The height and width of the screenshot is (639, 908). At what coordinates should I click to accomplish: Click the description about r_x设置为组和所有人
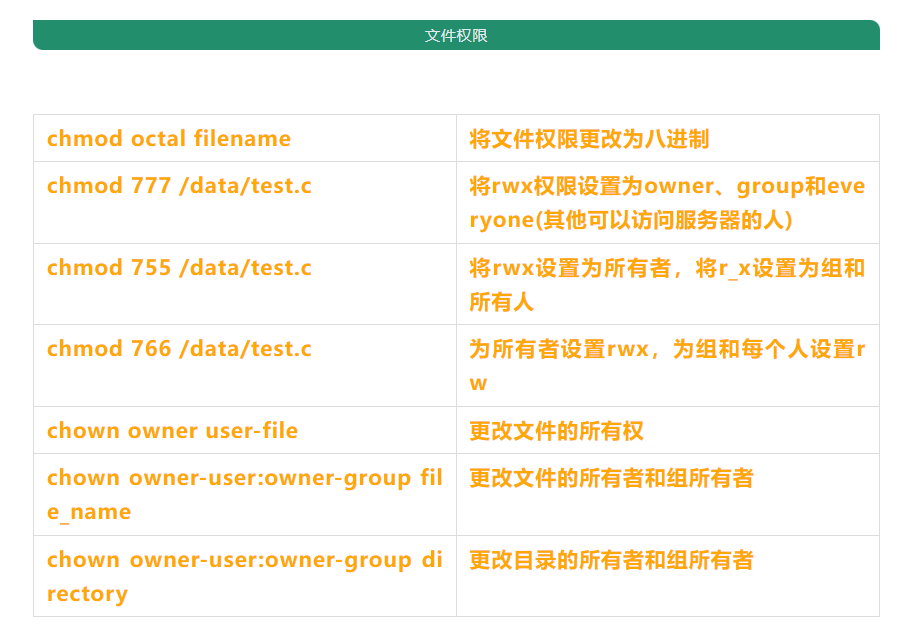[667, 285]
